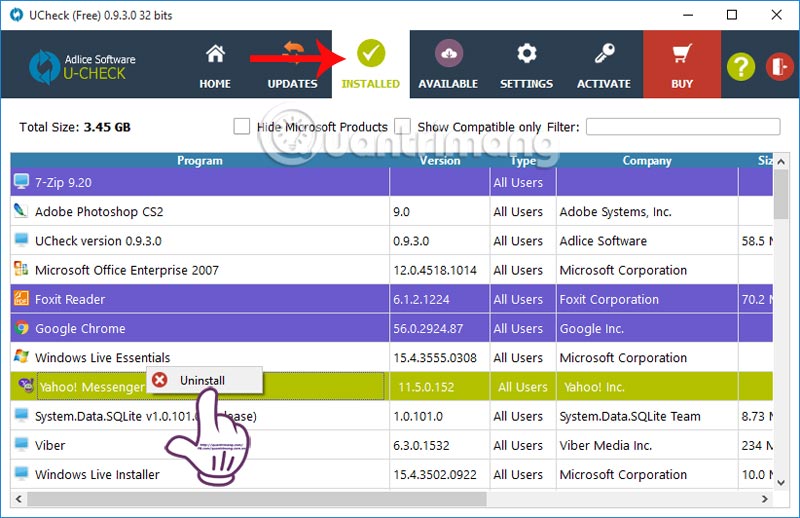Select the 7-Zip 9.20 row
The image size is (800, 518).
391,182
